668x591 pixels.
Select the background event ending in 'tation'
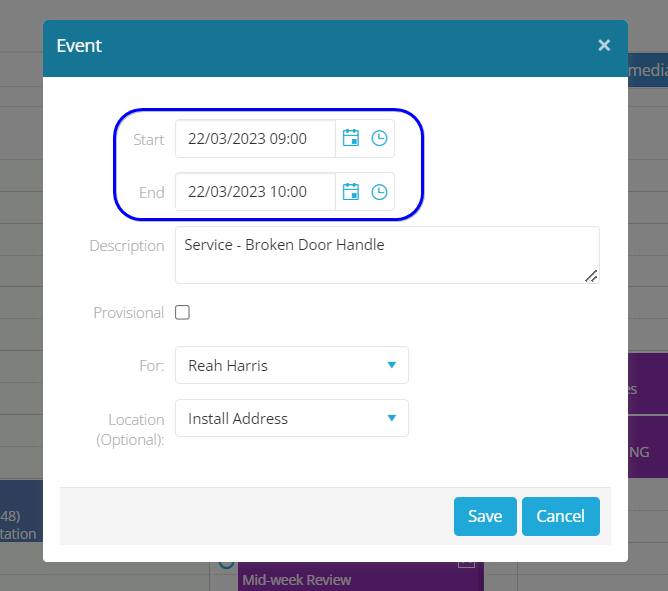(x=20, y=526)
